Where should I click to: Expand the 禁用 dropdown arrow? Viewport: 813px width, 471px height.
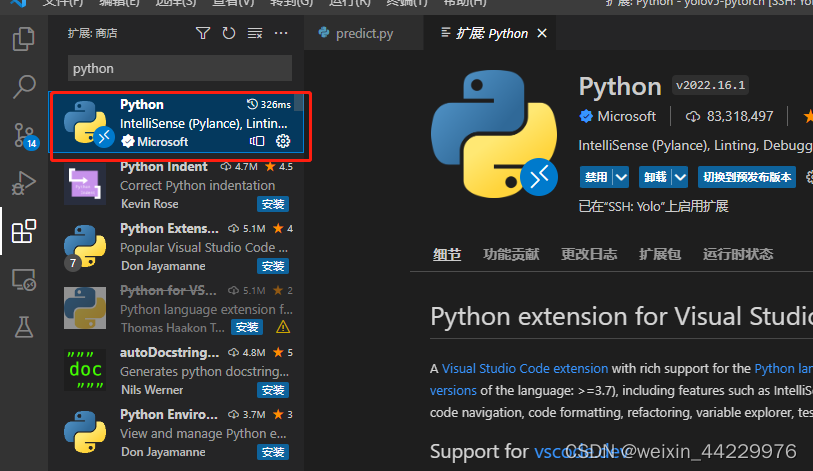[x=621, y=177]
